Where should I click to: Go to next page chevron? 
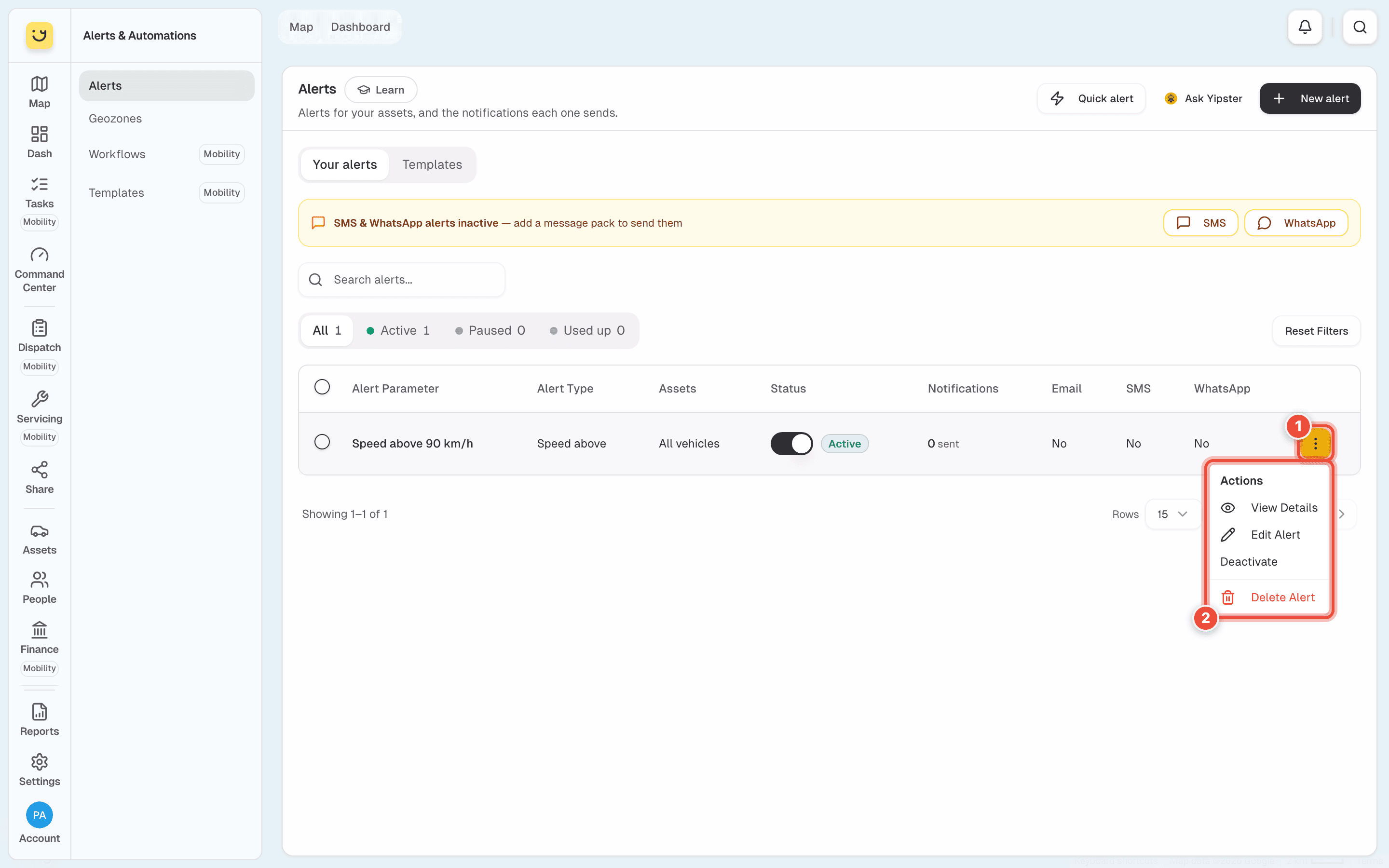point(1342,514)
